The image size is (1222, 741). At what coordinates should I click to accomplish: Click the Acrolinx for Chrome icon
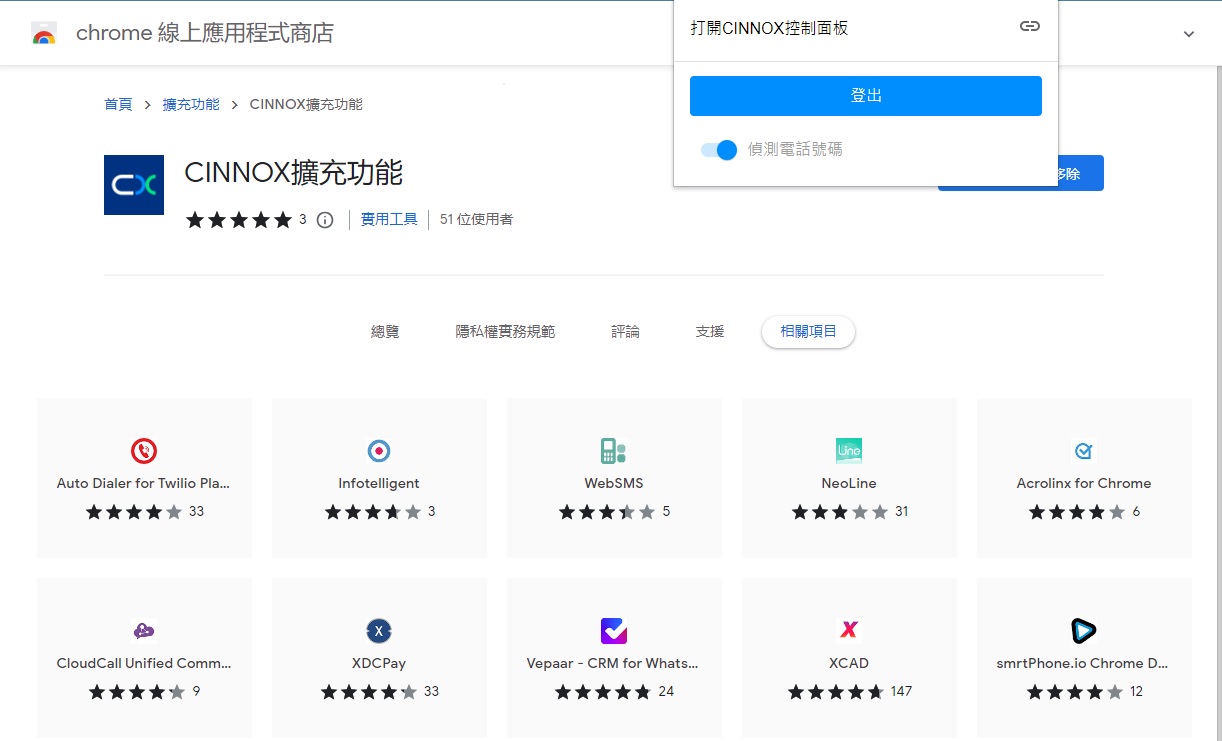pos(1084,451)
